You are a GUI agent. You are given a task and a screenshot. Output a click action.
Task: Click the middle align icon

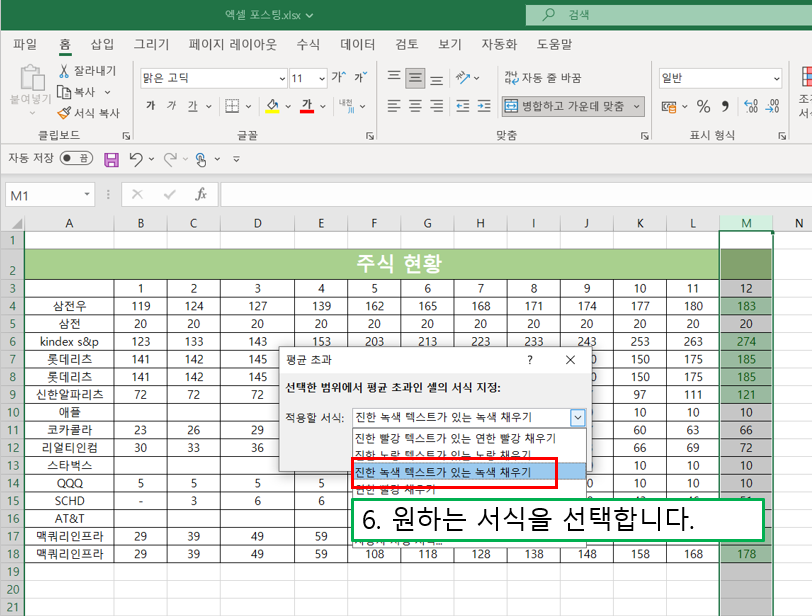pos(415,78)
